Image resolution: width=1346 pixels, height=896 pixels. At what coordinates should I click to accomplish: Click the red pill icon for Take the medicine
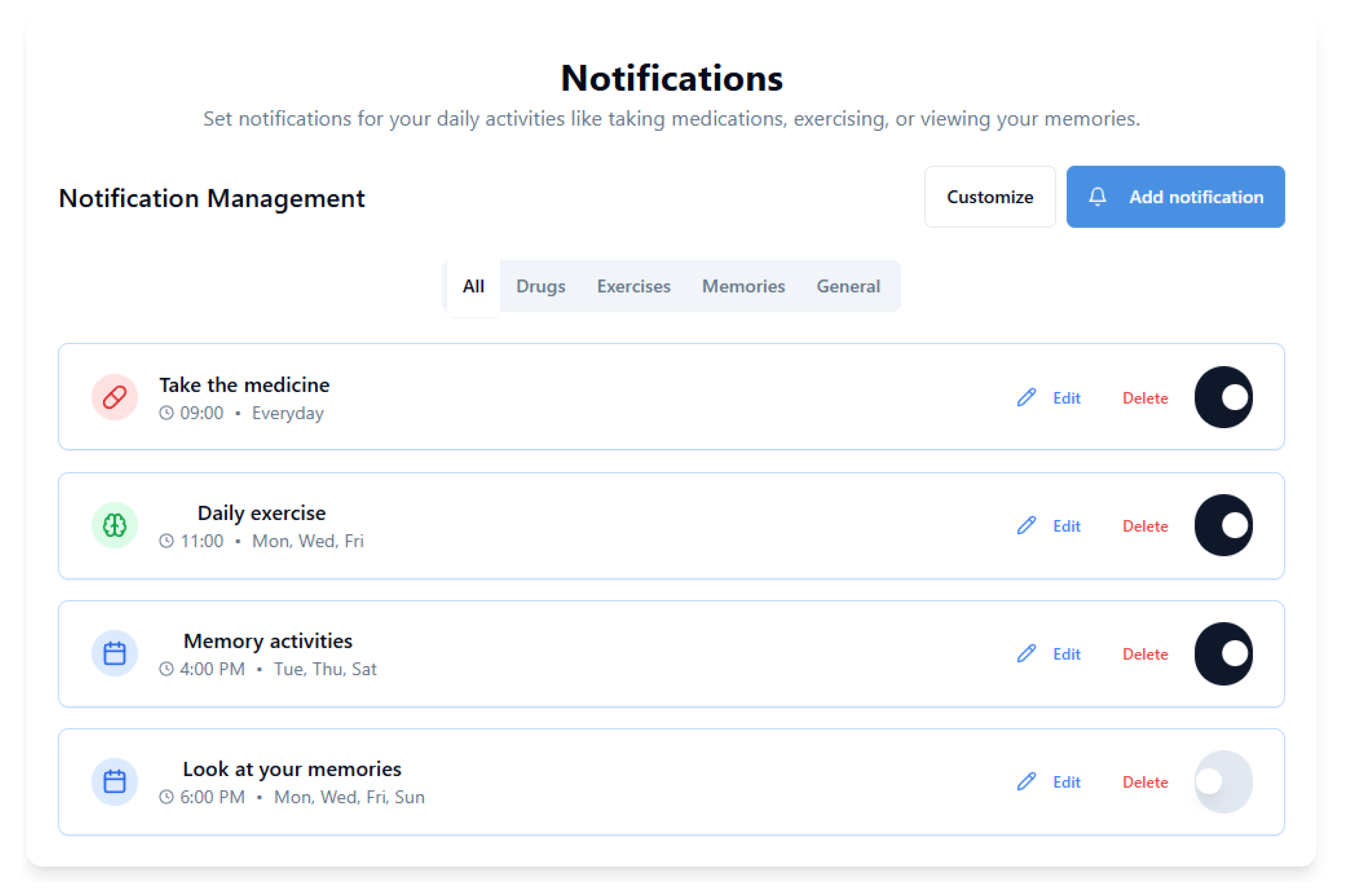pos(114,397)
